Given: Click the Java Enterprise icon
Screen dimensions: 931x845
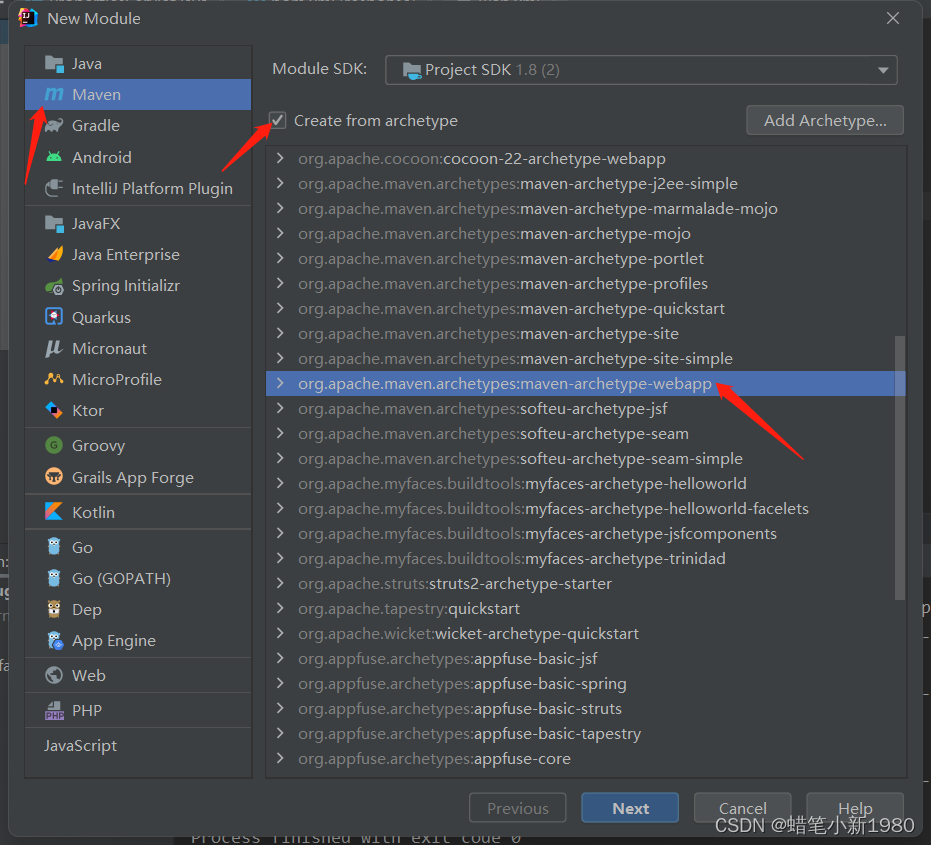Looking at the screenshot, I should [54, 254].
